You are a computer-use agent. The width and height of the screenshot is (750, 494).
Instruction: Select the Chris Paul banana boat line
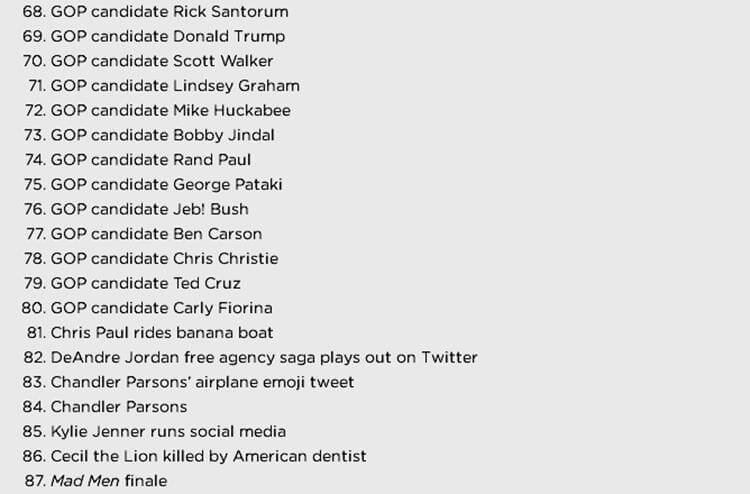(150, 333)
